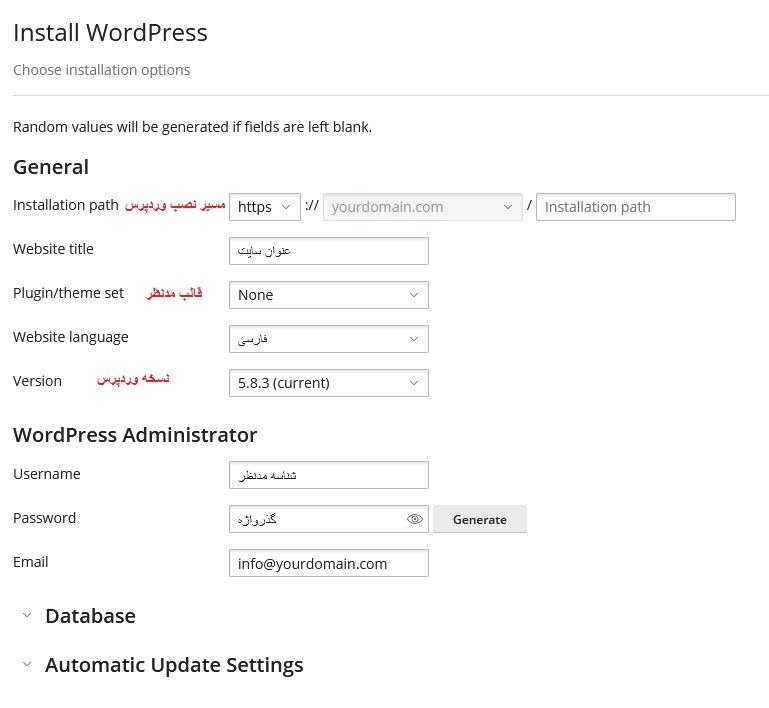Focus the Email field with info@yourdomain.com

coord(328,563)
